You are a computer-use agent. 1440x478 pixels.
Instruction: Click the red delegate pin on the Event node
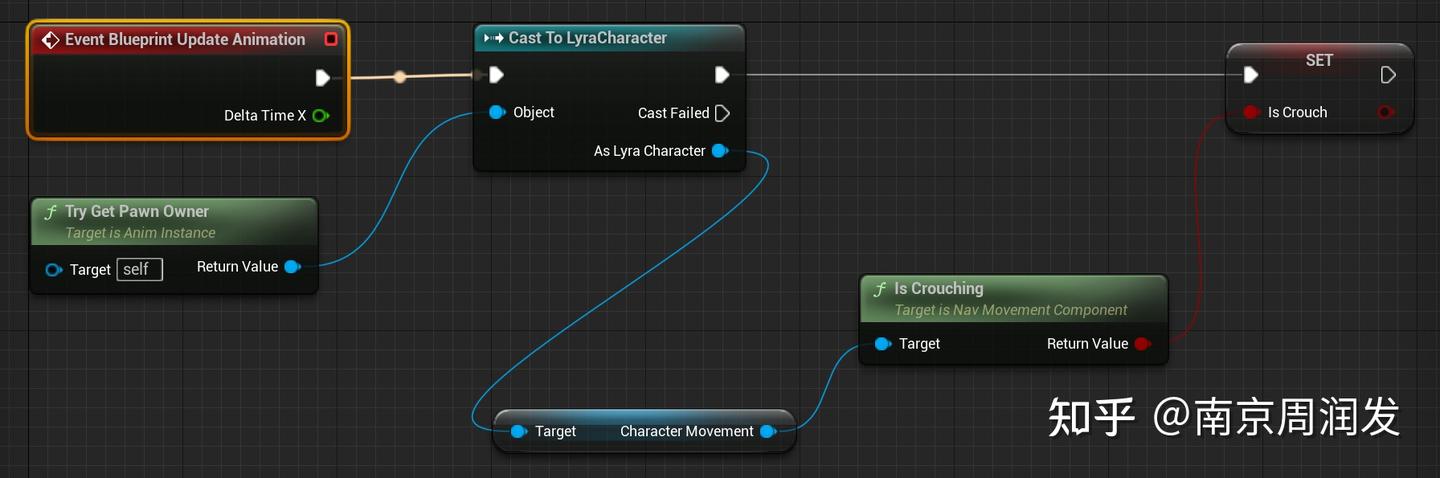[331, 39]
